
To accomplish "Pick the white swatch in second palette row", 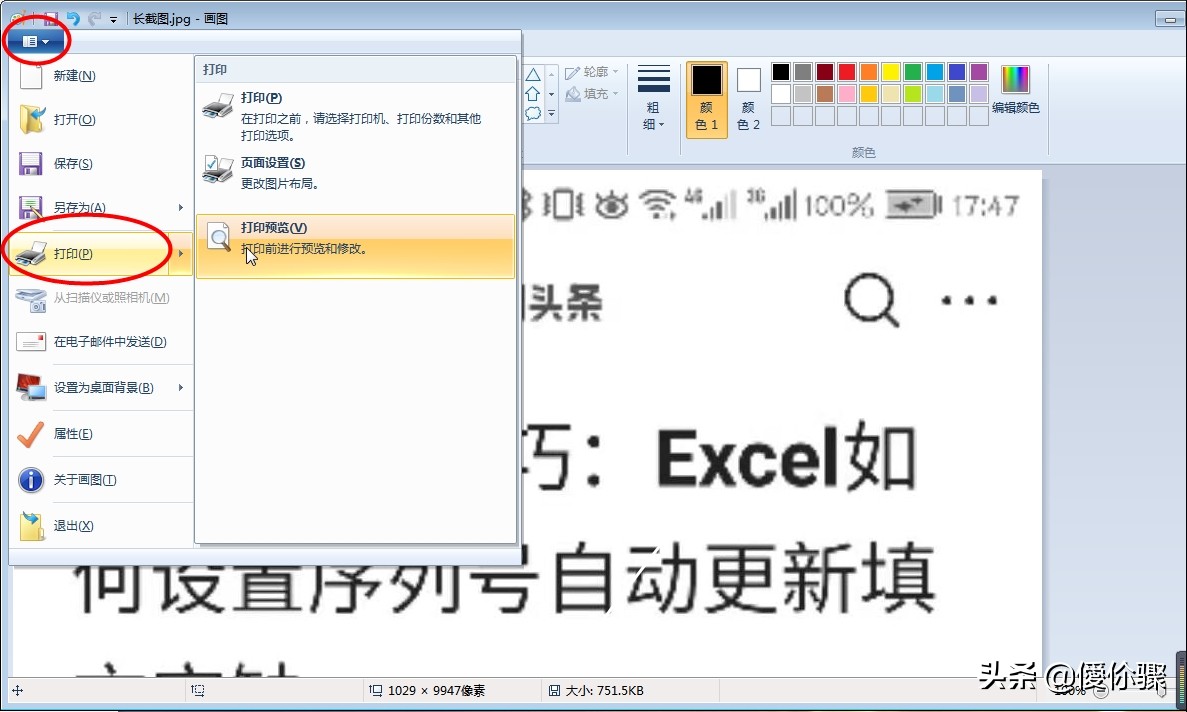I will 780,94.
